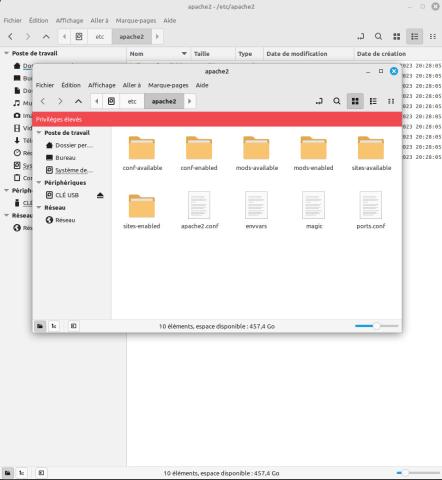The image size is (442, 480).
Task: Click apache2 in front window path bar
Action: (164, 101)
